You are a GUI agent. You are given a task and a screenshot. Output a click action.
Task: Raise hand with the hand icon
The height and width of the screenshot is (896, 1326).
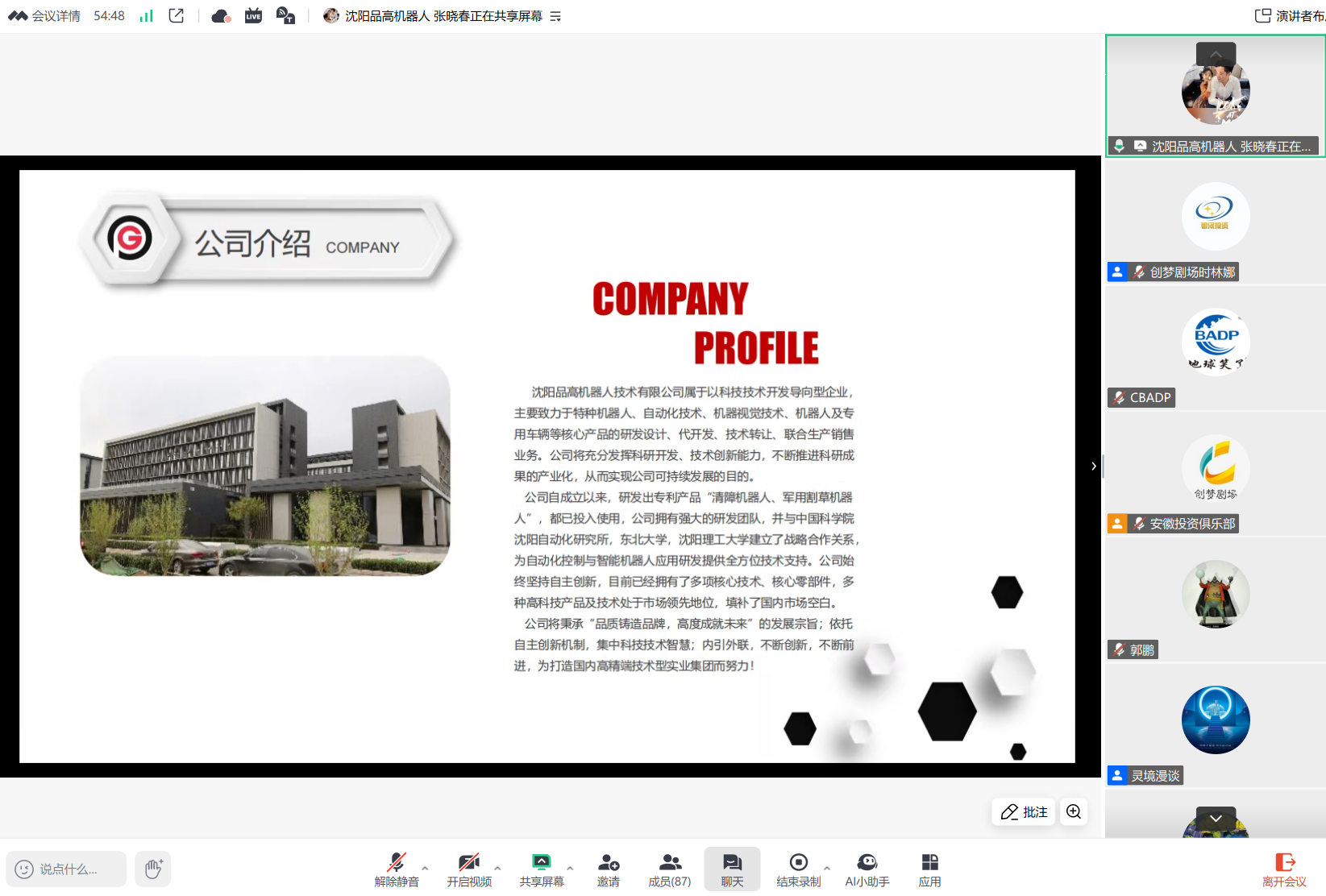pos(153,869)
